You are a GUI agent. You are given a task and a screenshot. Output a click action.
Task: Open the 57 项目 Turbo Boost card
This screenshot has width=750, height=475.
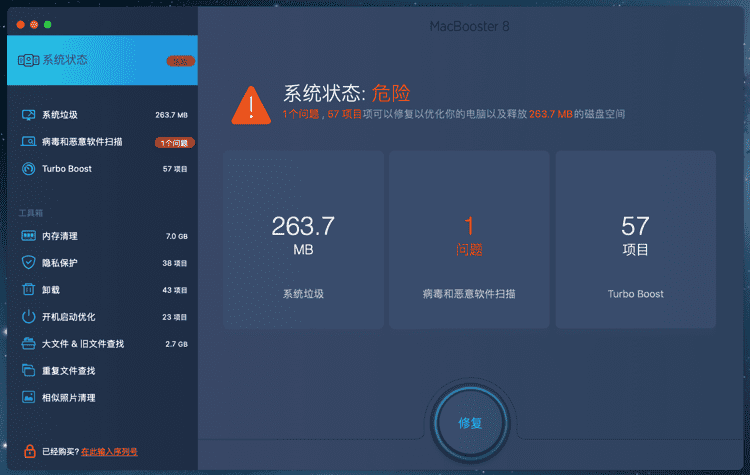635,240
